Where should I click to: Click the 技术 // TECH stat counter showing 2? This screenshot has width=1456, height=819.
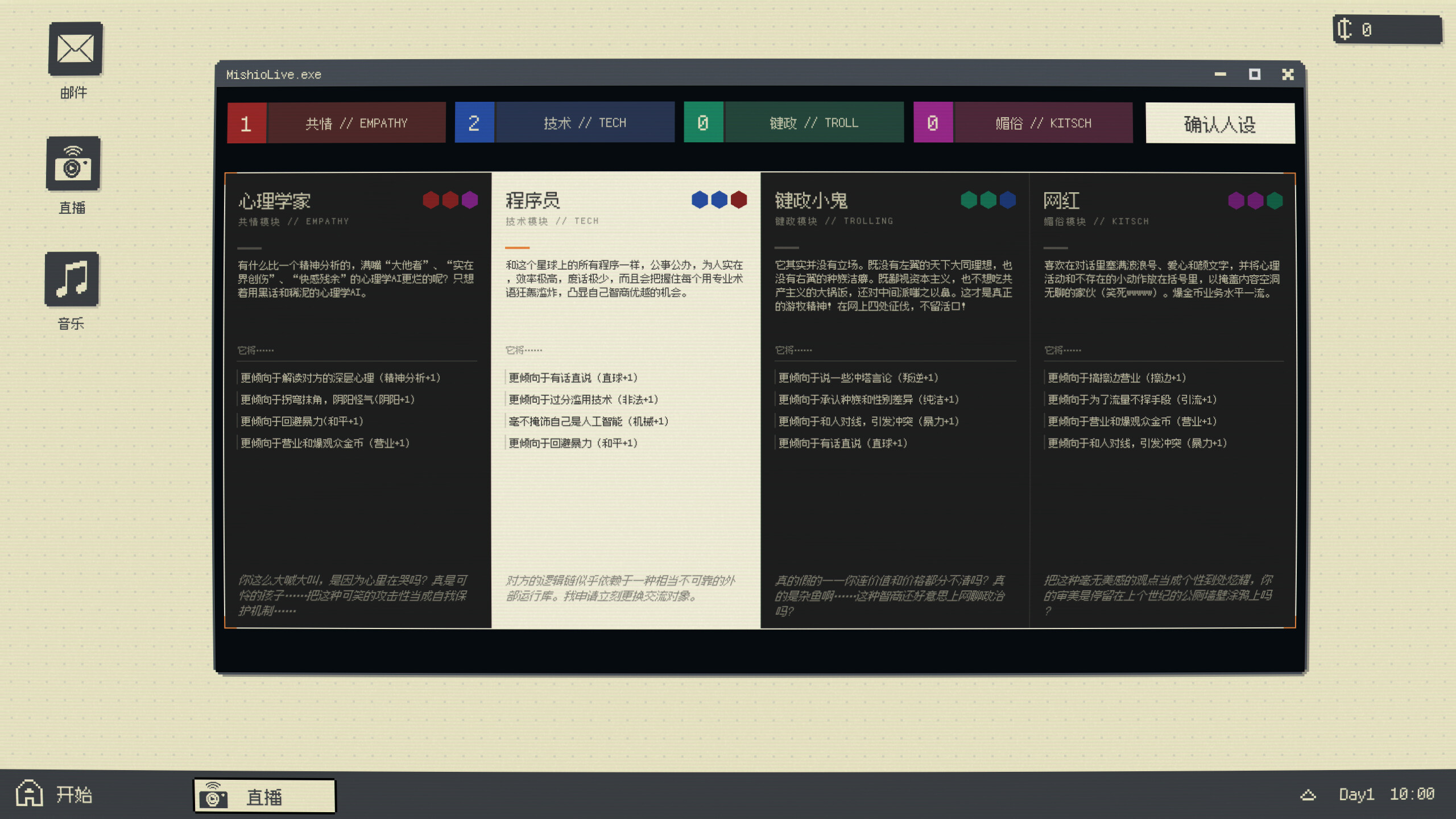tap(474, 122)
